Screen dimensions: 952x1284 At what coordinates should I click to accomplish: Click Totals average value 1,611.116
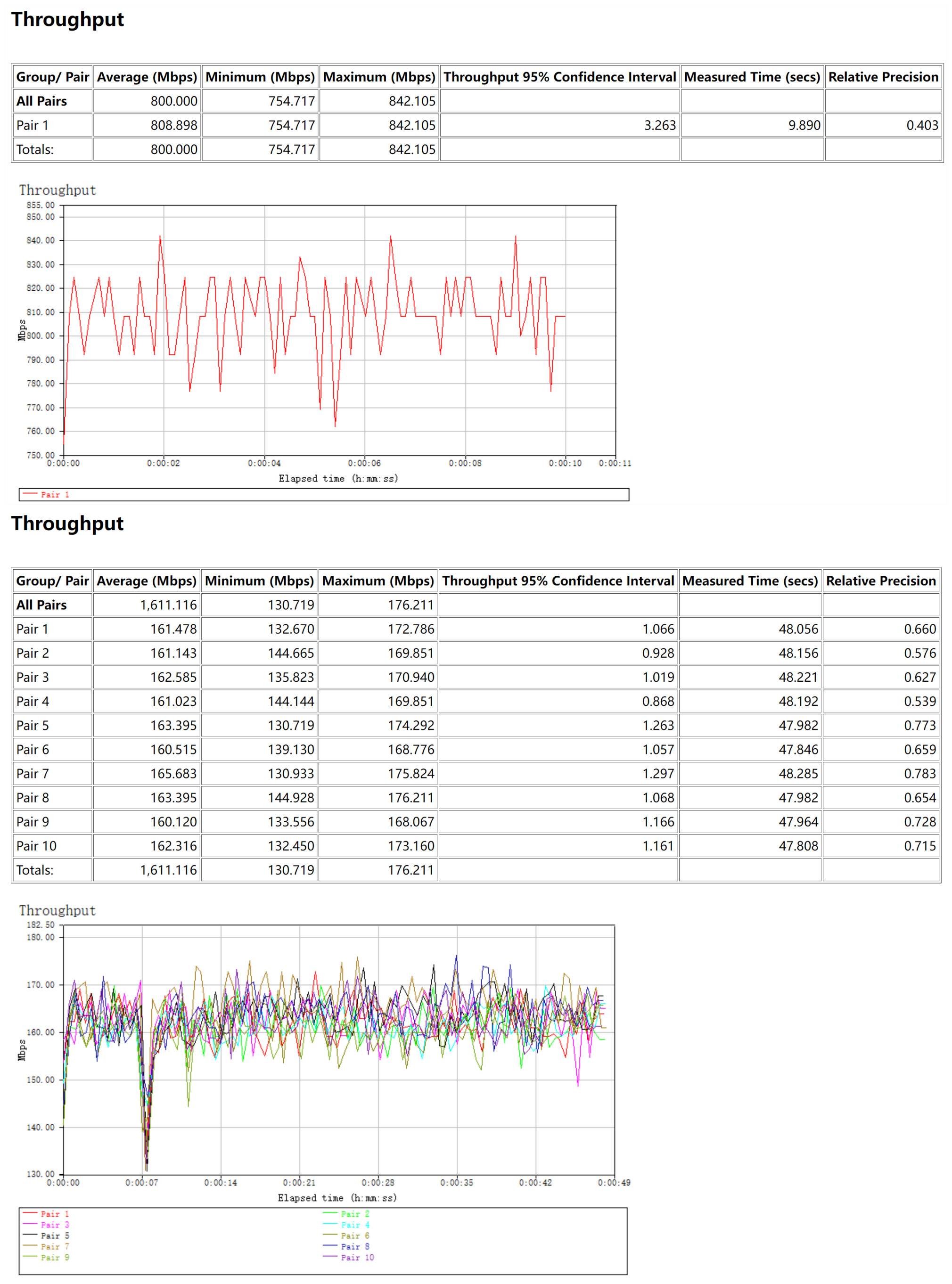[x=168, y=870]
